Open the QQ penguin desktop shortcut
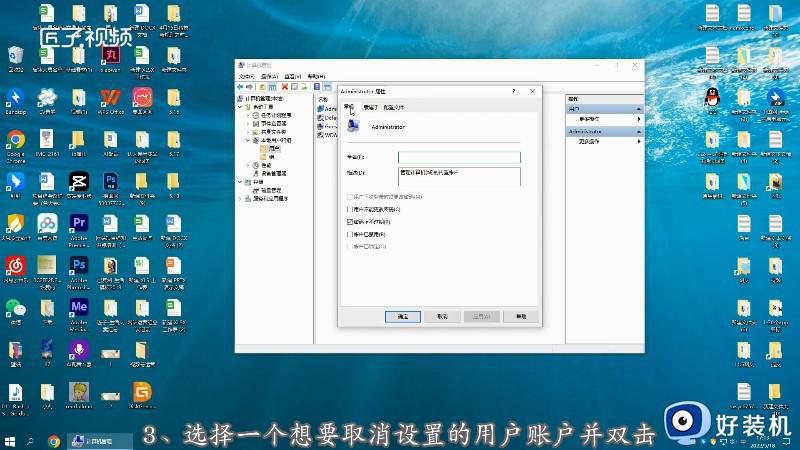 [x=712, y=100]
